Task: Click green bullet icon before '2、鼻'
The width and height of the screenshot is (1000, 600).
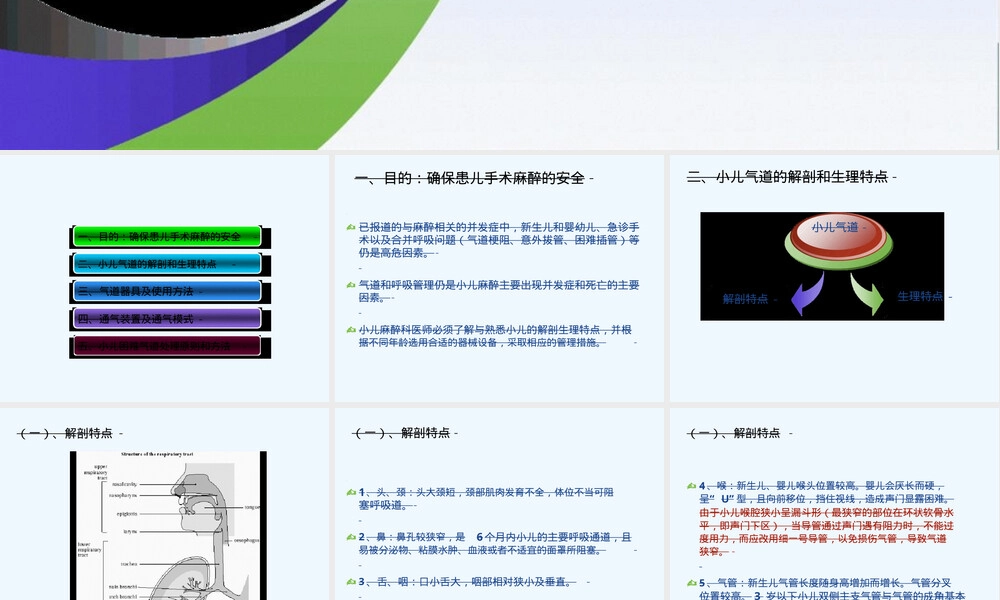Action: [351, 537]
